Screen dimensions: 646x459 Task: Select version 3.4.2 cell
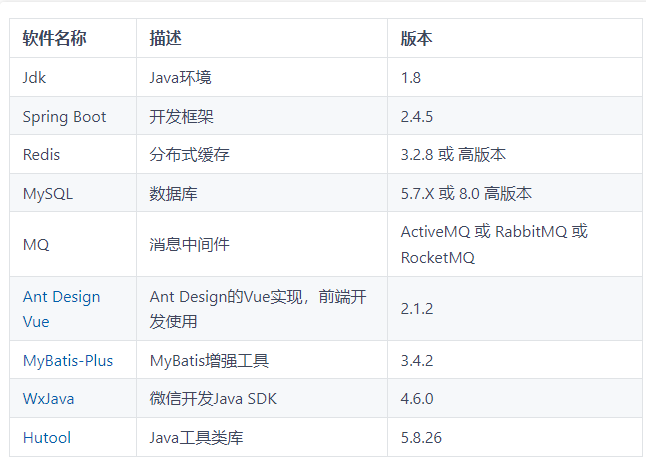(515, 360)
